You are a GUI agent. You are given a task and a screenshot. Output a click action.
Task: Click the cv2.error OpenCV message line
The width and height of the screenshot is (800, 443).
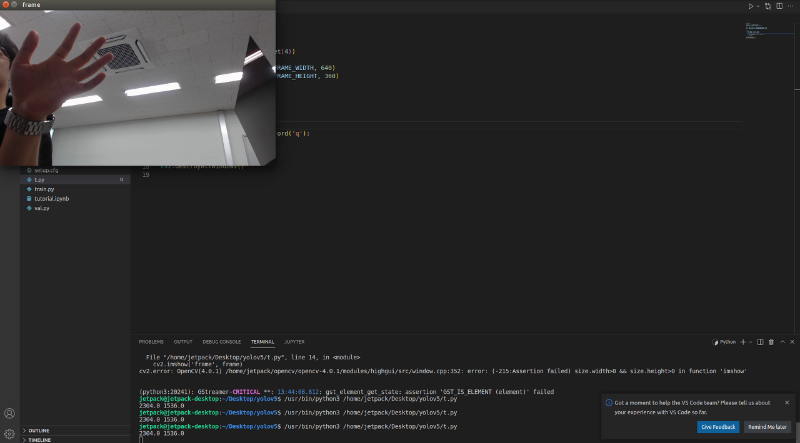(x=442, y=372)
